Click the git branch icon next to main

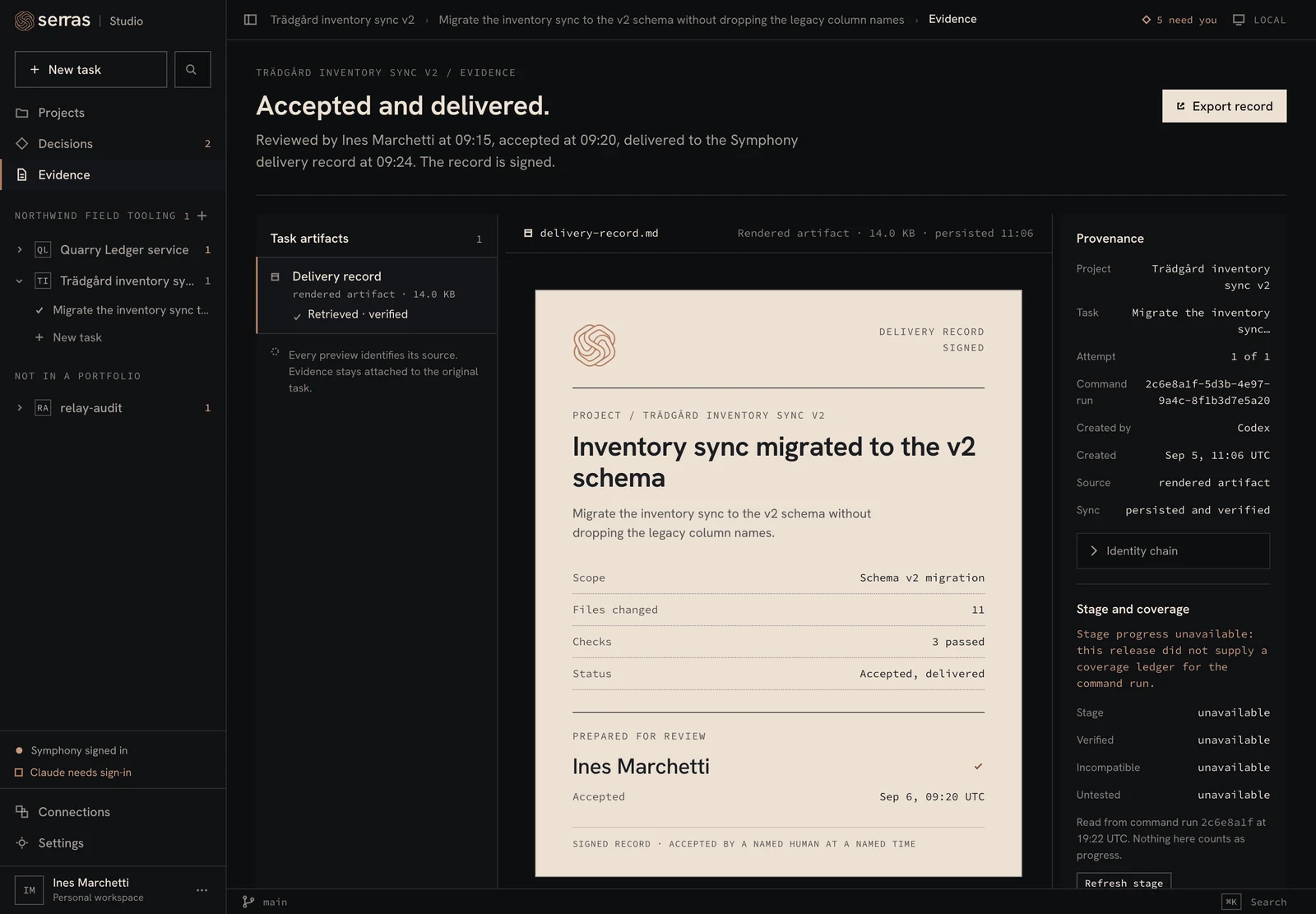pyautogui.click(x=248, y=902)
